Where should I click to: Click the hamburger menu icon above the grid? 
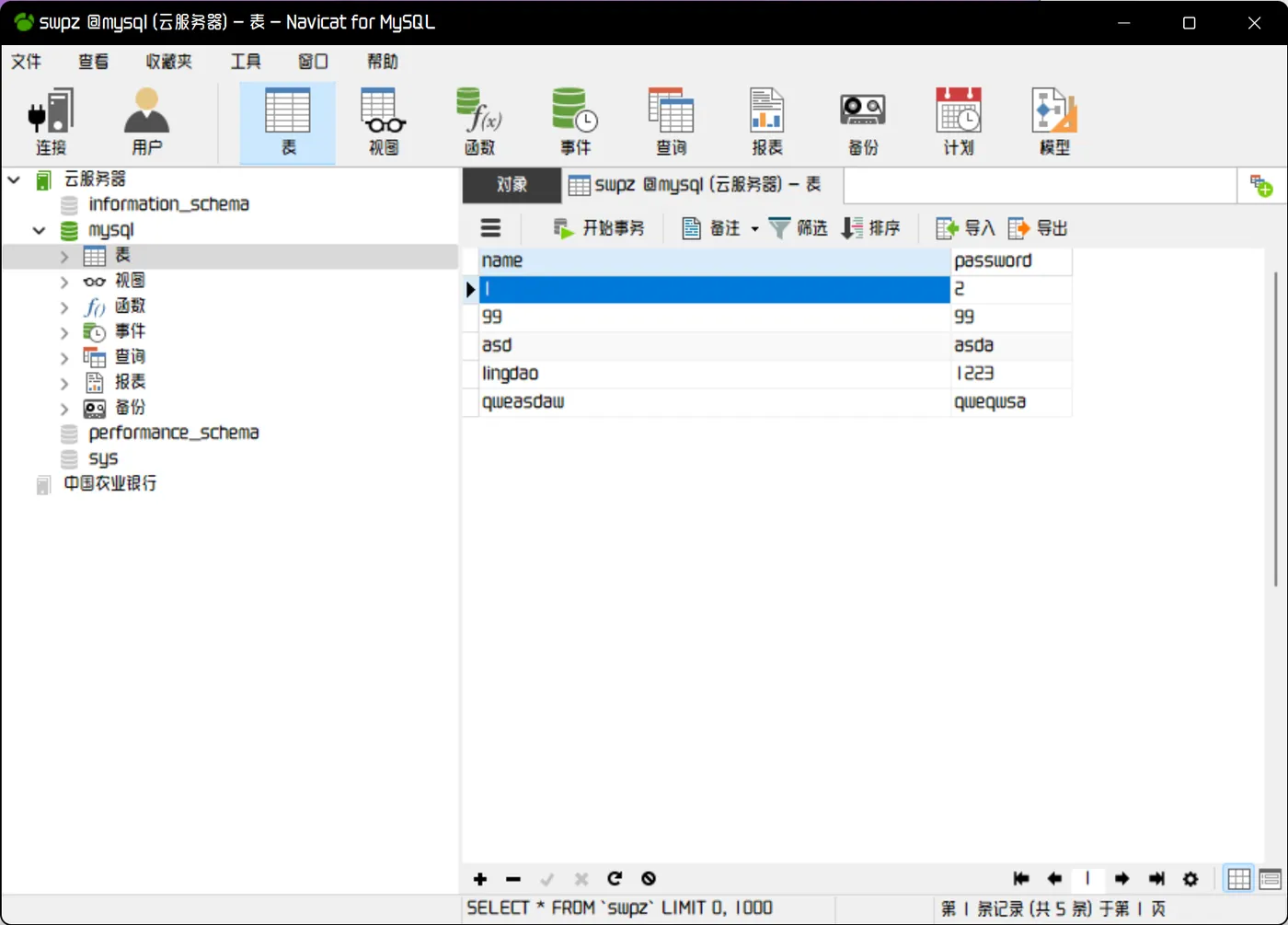491,228
